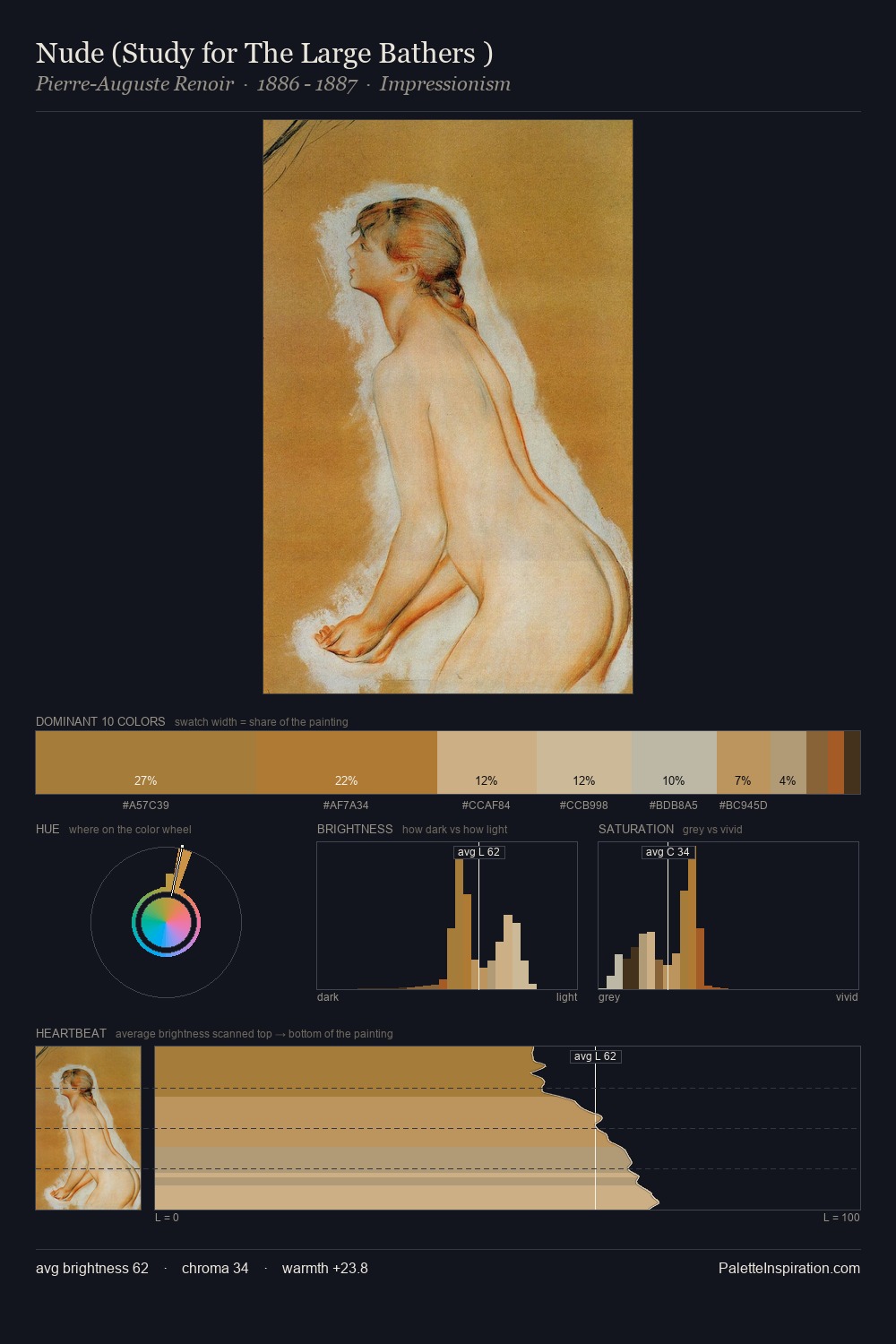Viewport: 896px width, 1344px height.
Task: Click the hex label #CCAF84
Action: [x=487, y=806]
